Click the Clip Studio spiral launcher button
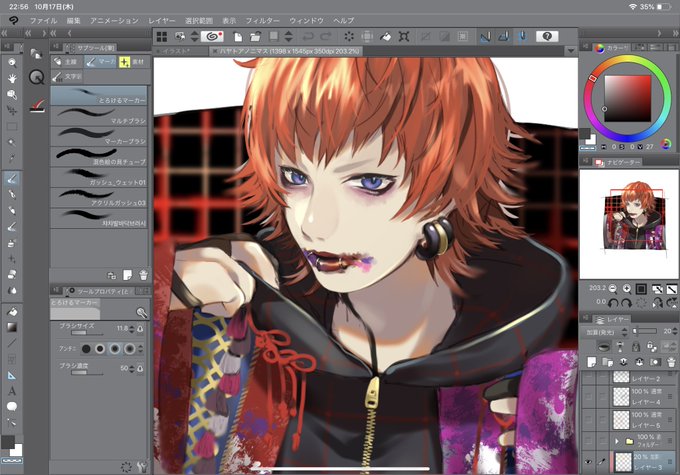This screenshot has height=475, width=680. coord(212,36)
